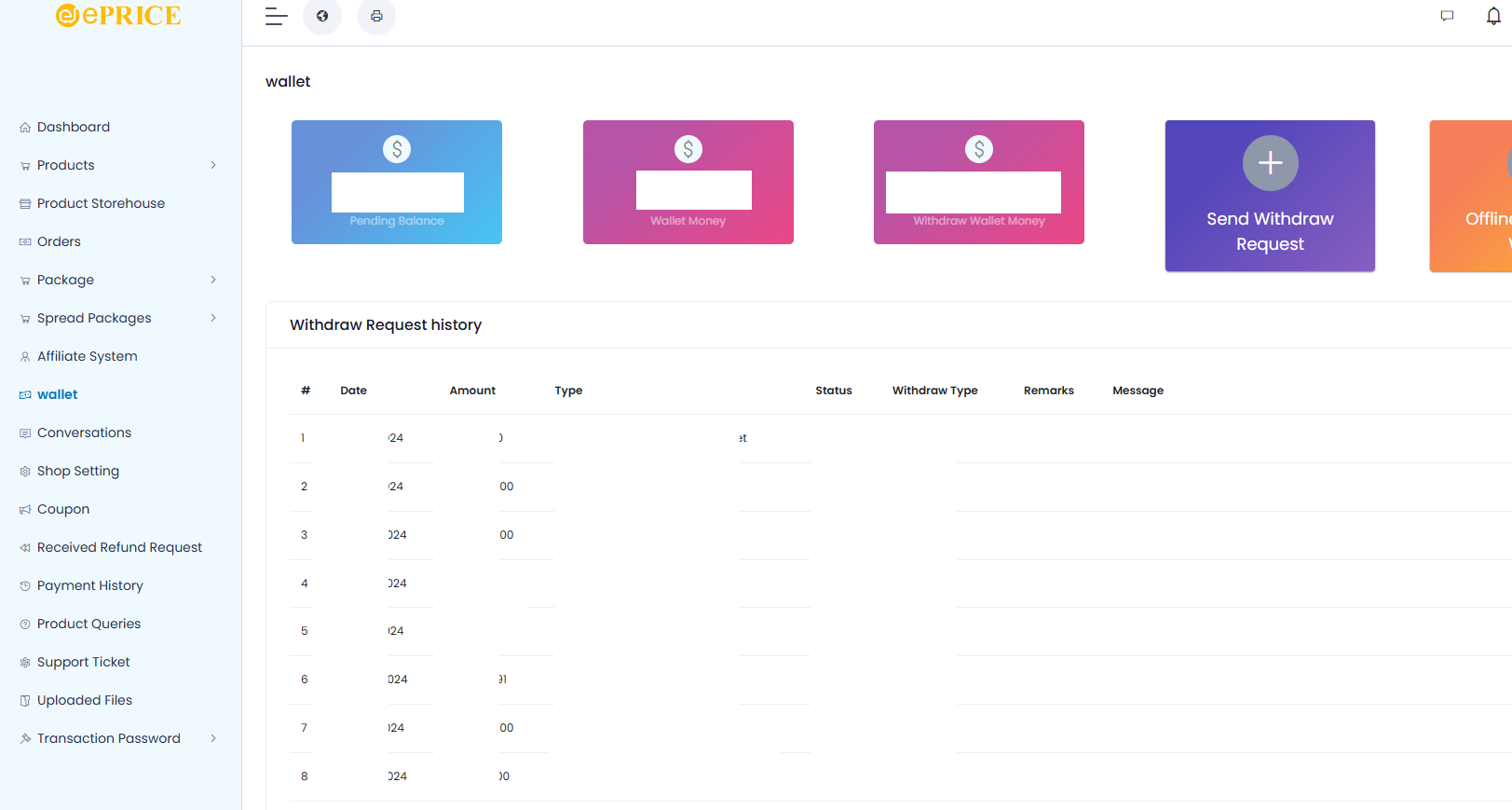The image size is (1512, 810).
Task: Click the Type column header
Action: click(x=568, y=391)
